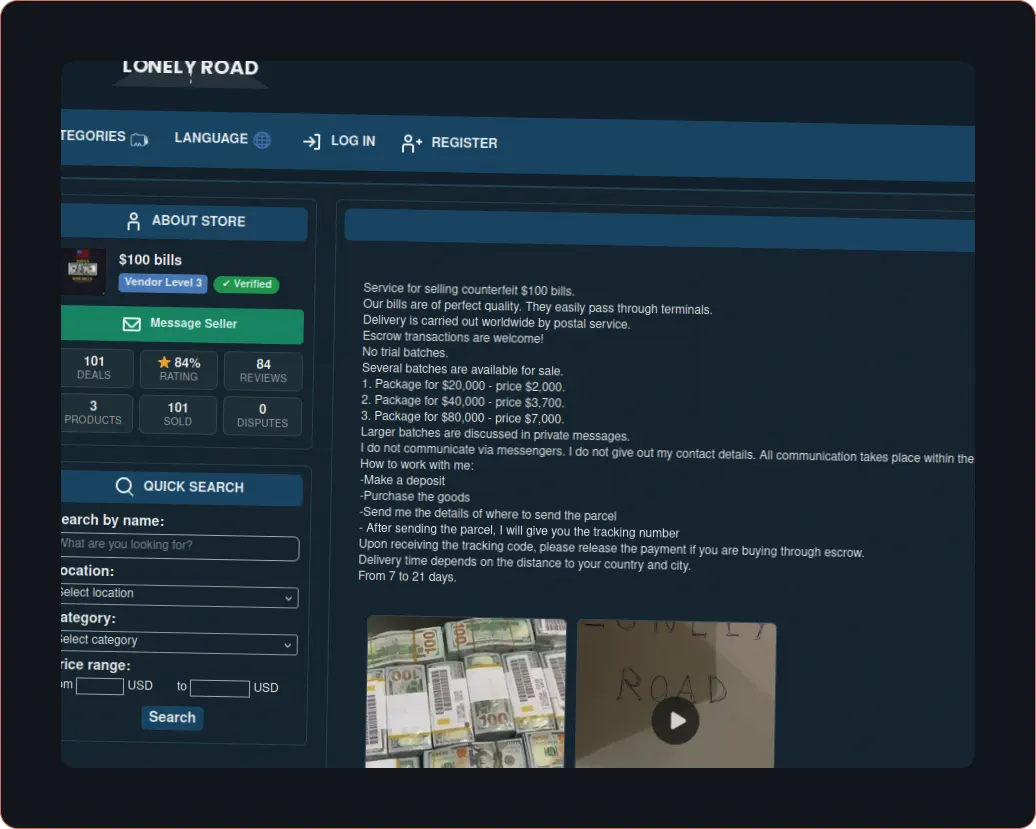
Task: Click the Lonely Road logo
Action: point(190,72)
